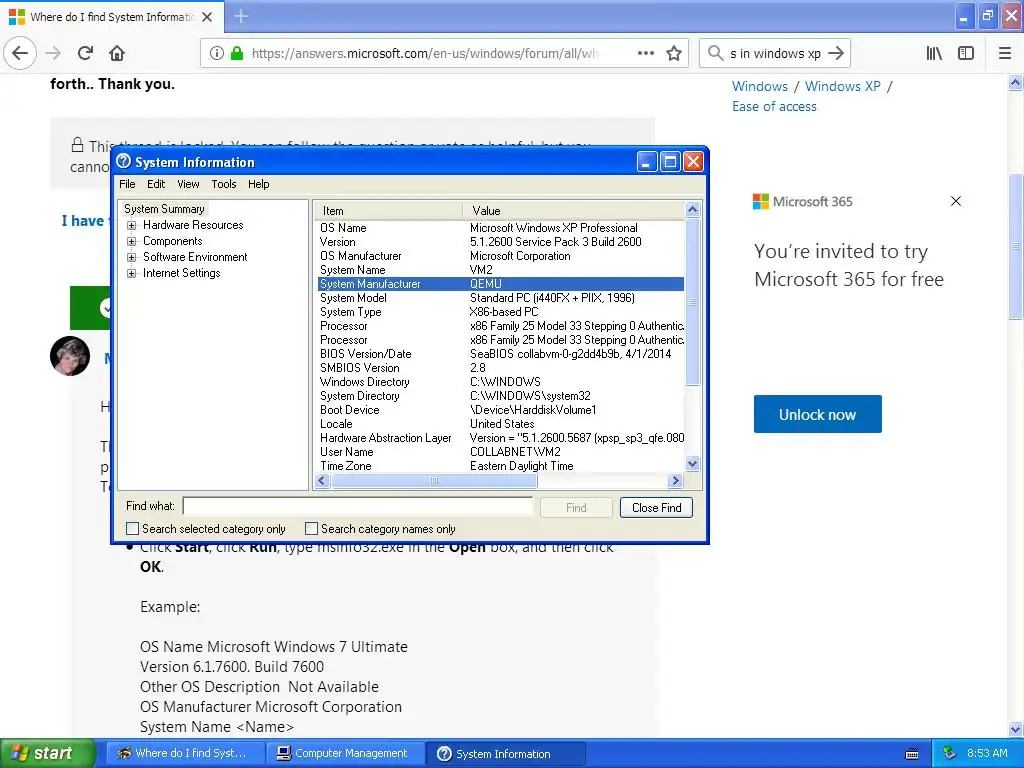This screenshot has width=1024, height=768.
Task: Switch to Computer Management taskbar button
Action: tap(344, 753)
